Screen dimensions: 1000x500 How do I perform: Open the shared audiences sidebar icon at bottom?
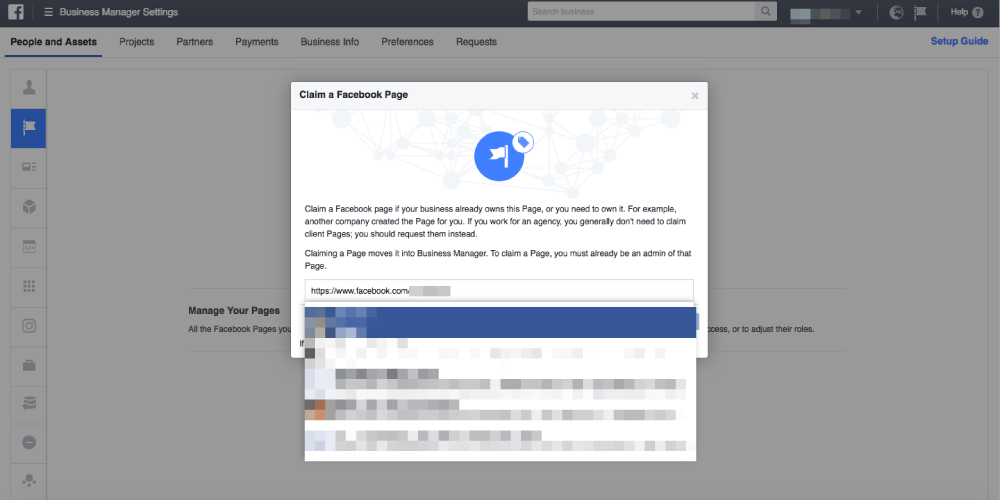click(x=29, y=480)
